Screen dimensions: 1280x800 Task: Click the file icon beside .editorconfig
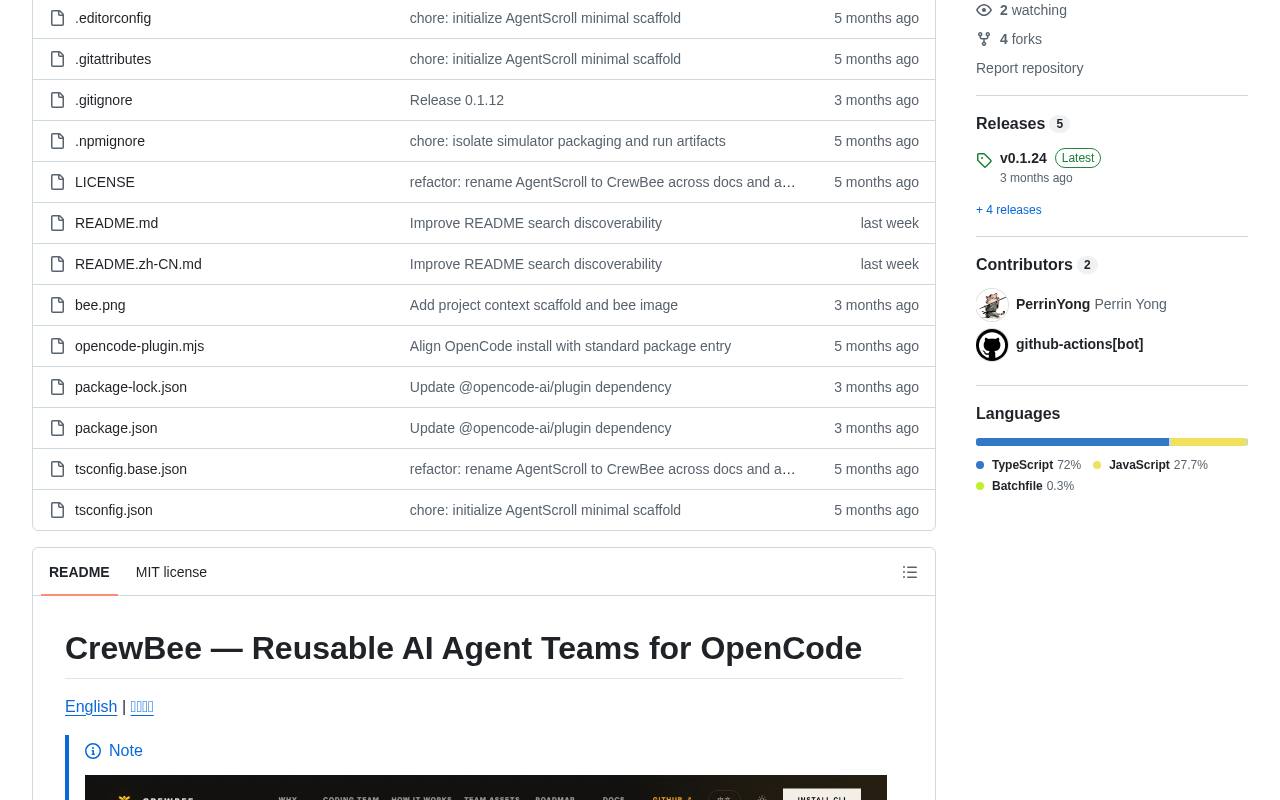tap(57, 18)
